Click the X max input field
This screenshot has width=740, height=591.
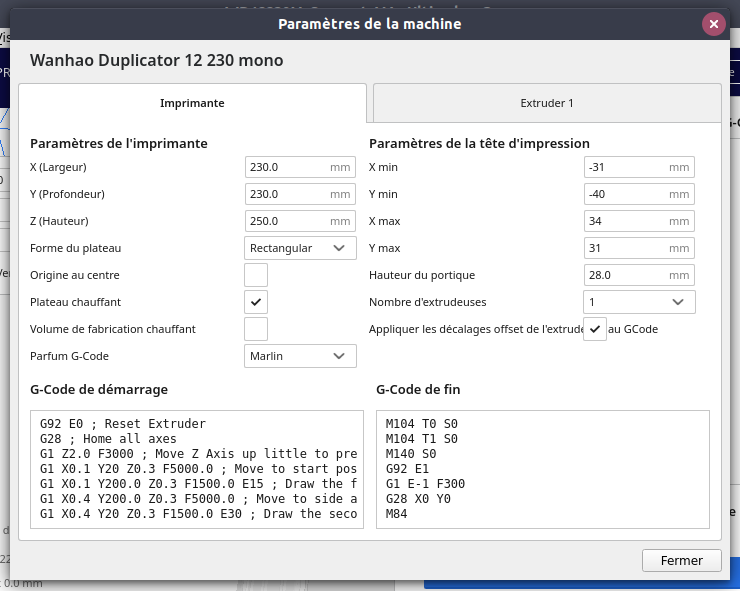(639, 221)
